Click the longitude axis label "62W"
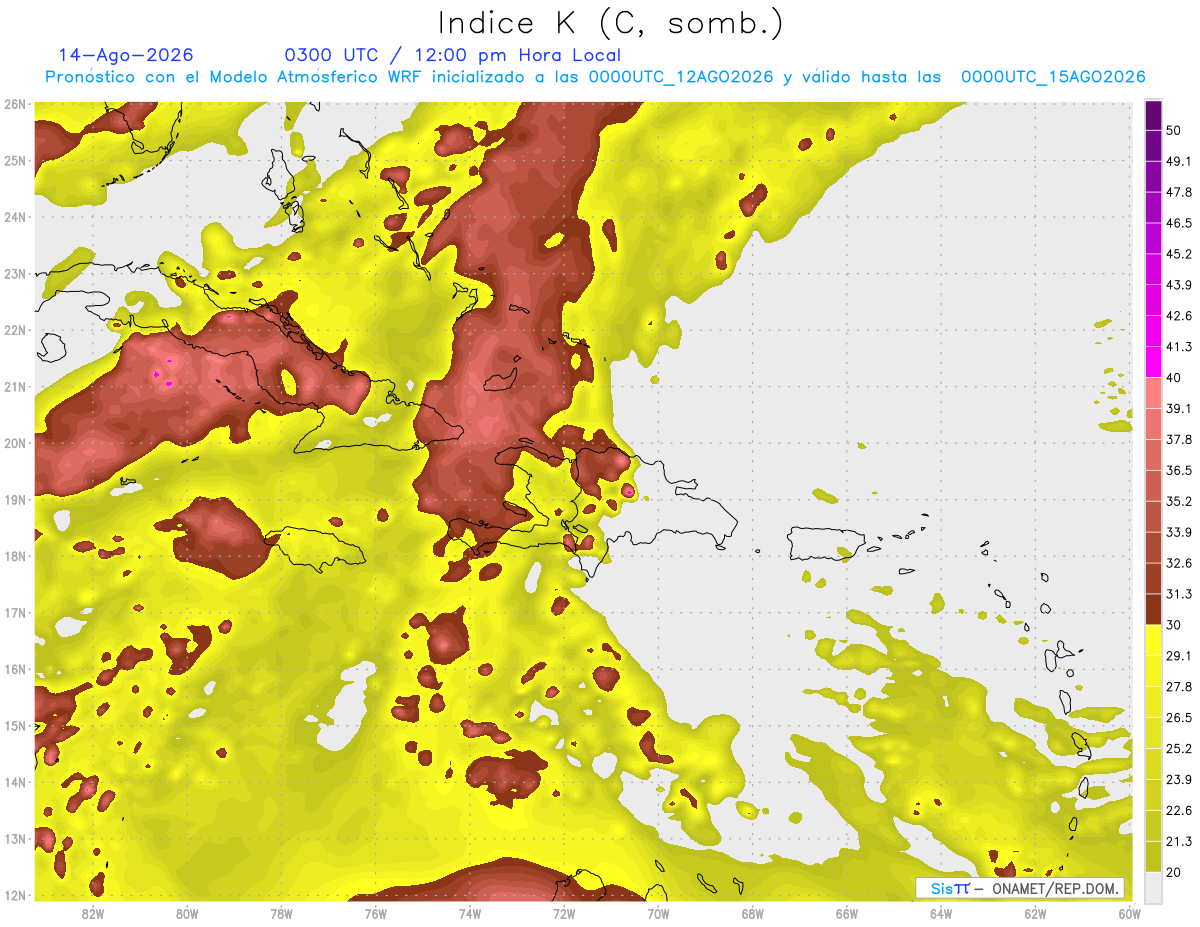 pos(1035,914)
